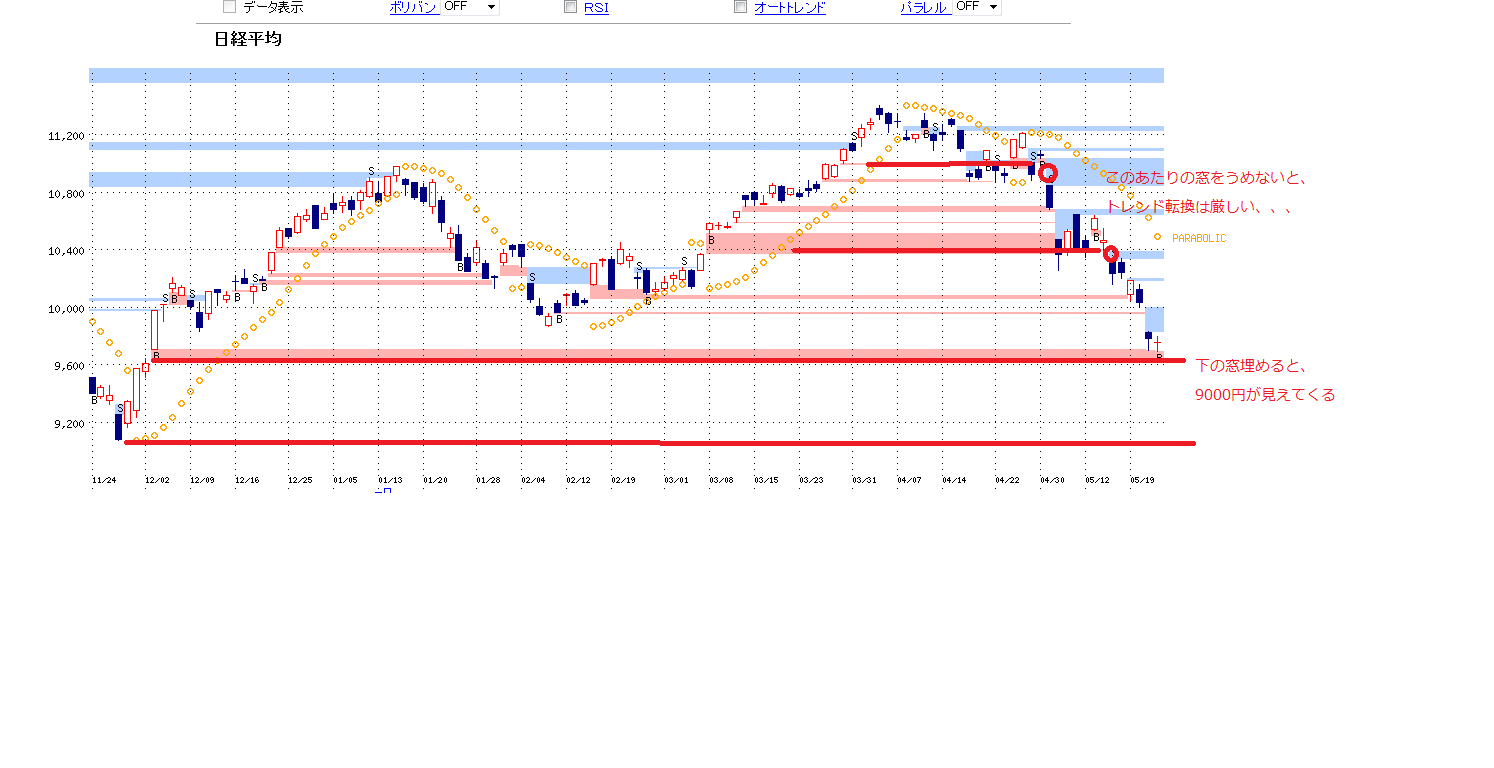The height and width of the screenshot is (768, 1494).
Task: Click the 03/31 date axis label
Action: coord(864,480)
